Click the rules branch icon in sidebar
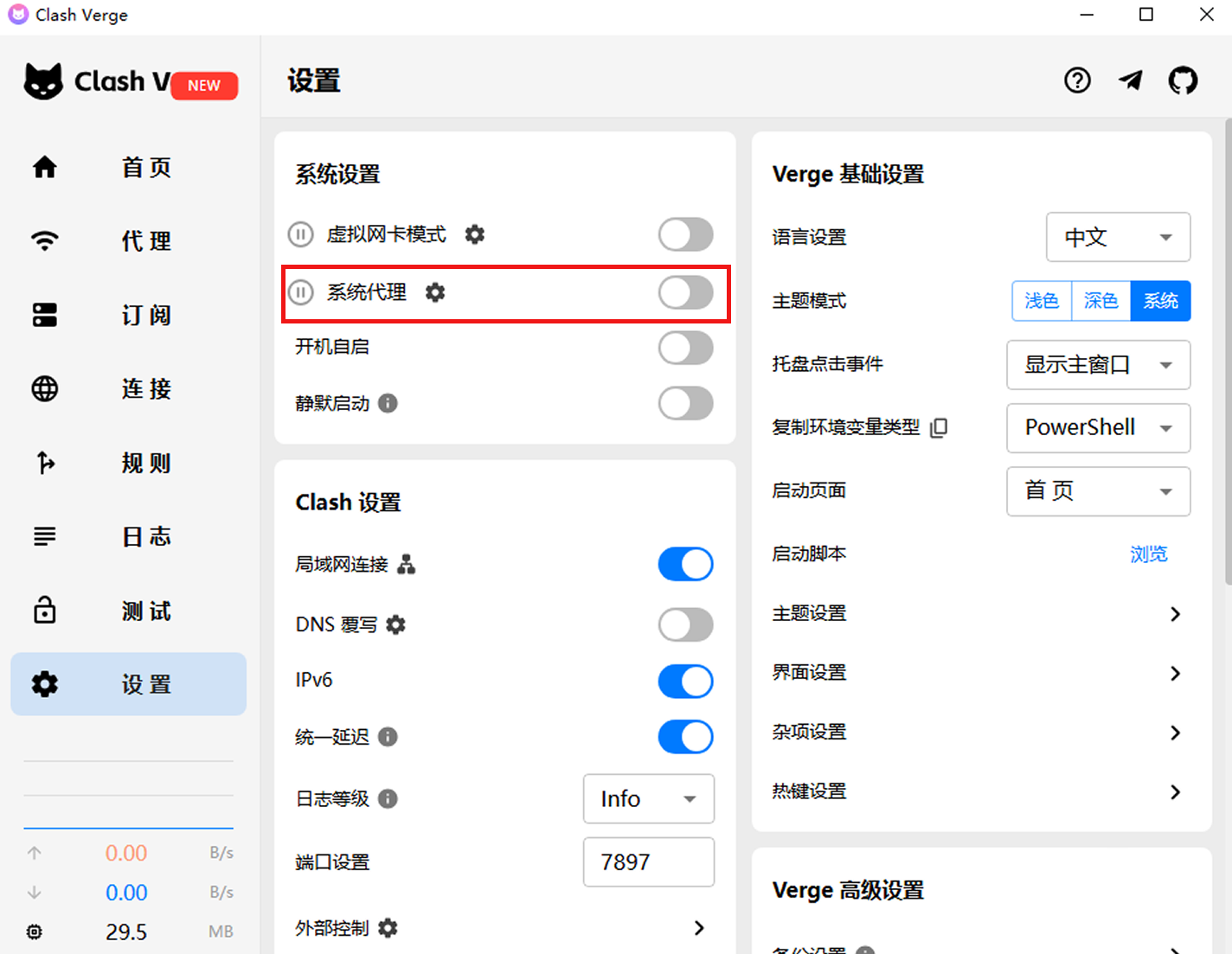This screenshot has height=954, width=1232. (45, 463)
